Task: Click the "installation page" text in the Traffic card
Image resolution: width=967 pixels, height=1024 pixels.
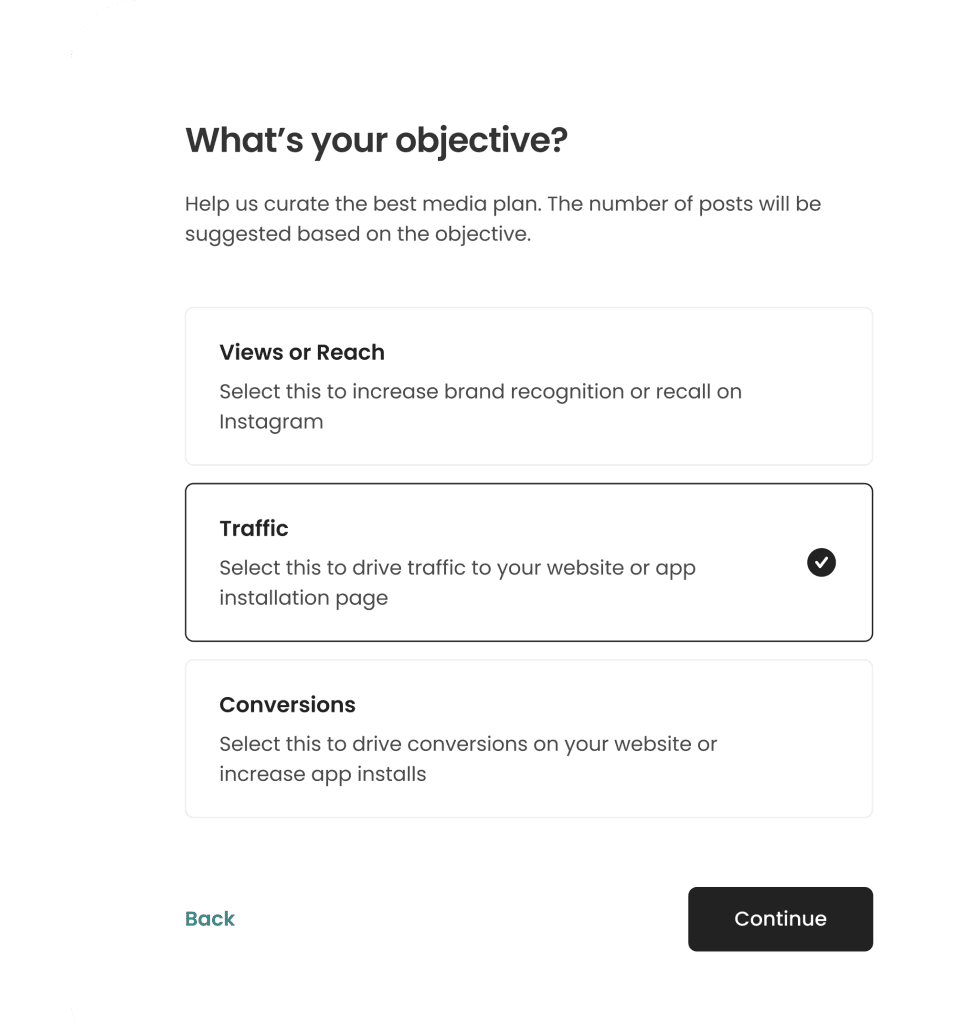Action: tap(304, 598)
